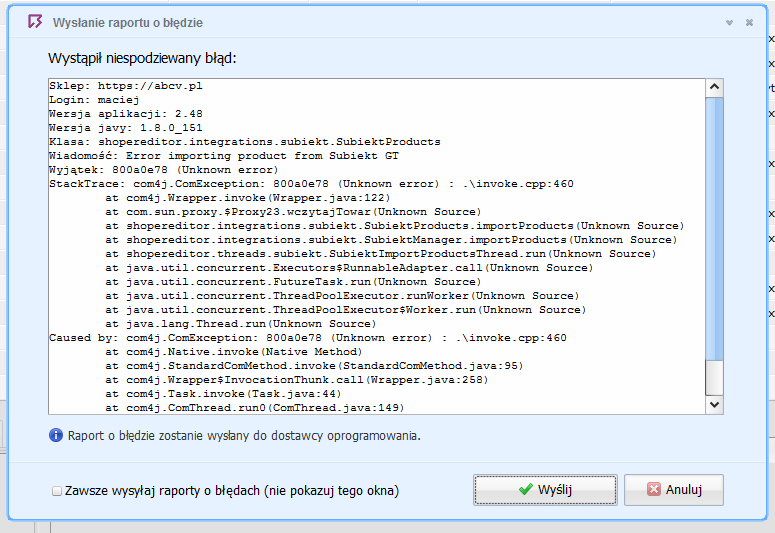Screen dimensions: 775x533
Task: Click the Sklep: https://abcv.pl line
Action: tap(126, 86)
